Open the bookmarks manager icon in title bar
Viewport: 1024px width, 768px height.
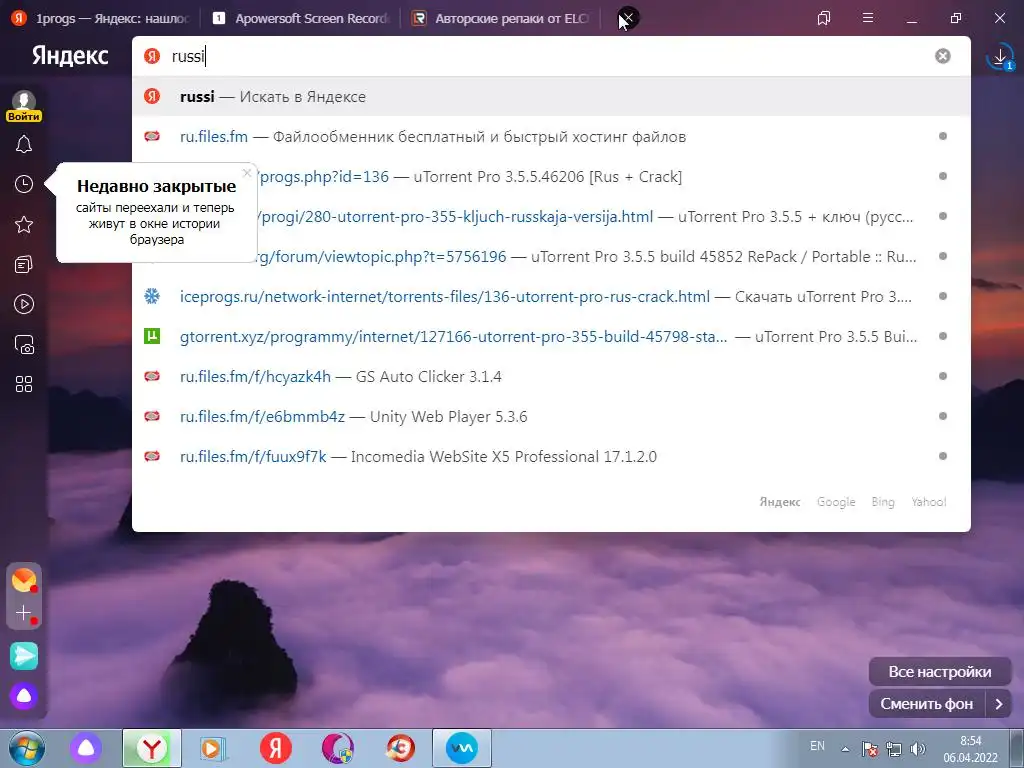824,18
